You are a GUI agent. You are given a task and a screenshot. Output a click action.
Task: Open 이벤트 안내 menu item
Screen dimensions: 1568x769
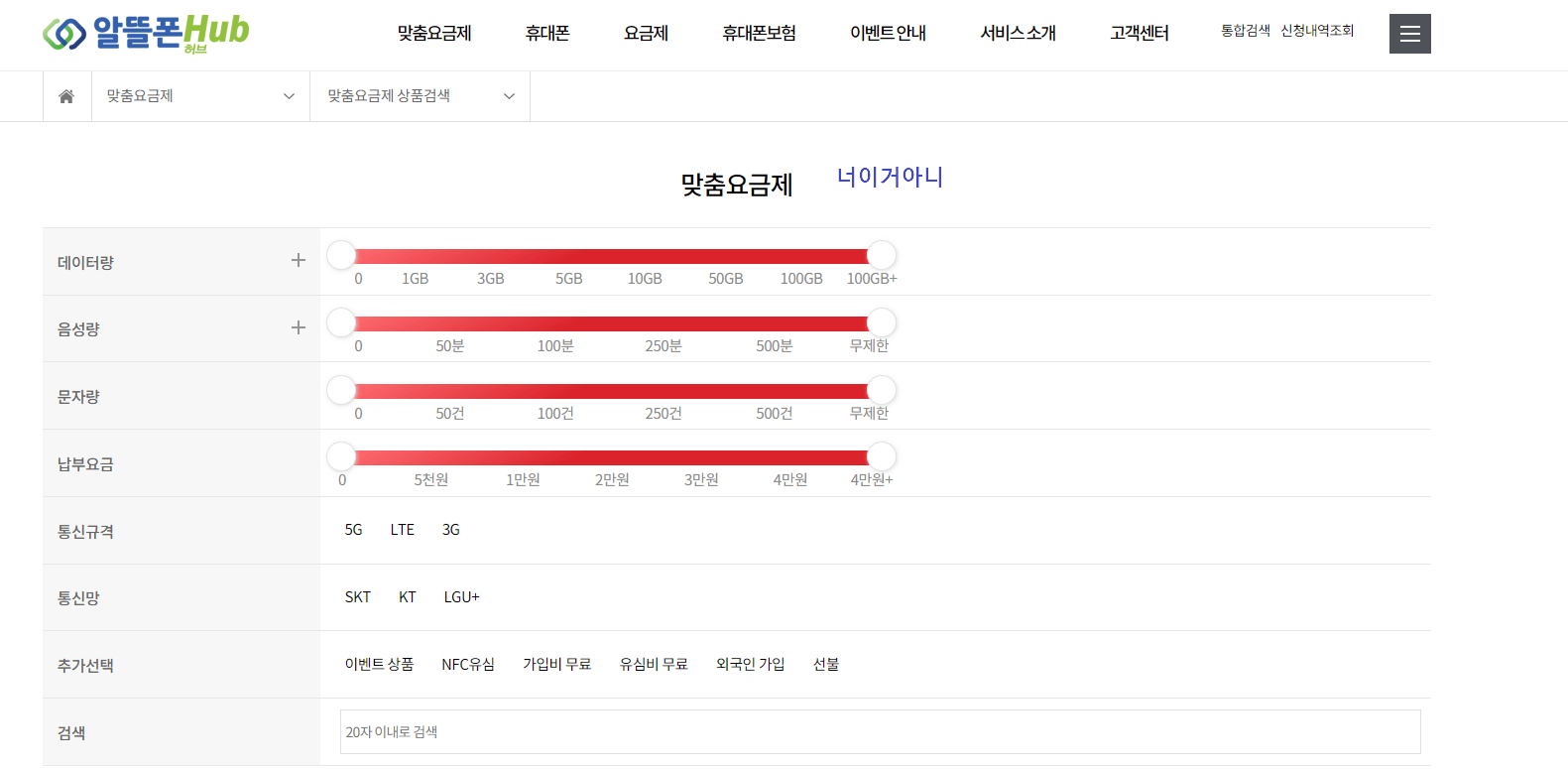(888, 33)
